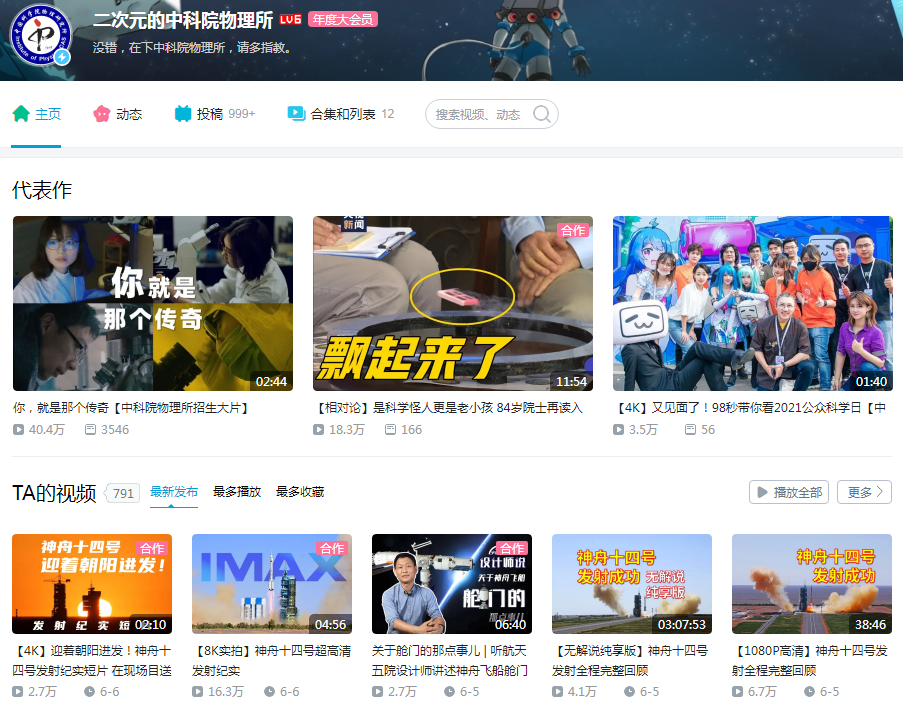Sort videos by 最多播放
903x713 pixels.
point(237,492)
